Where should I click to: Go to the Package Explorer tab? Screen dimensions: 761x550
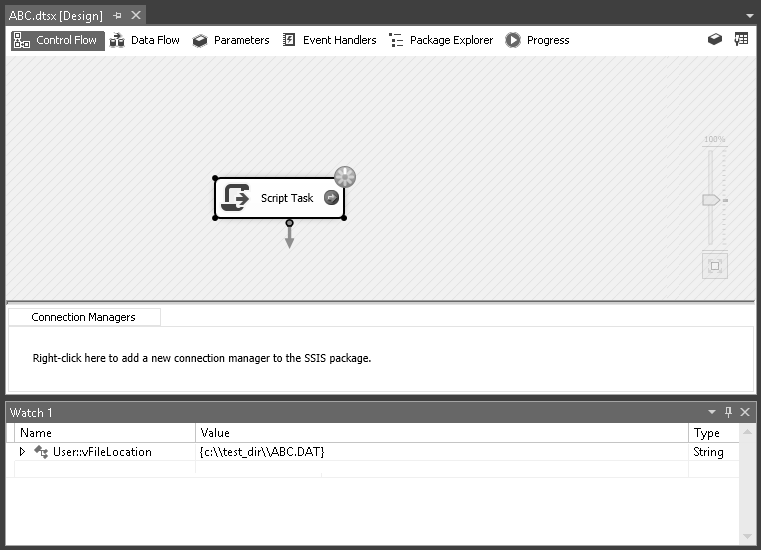coord(441,40)
